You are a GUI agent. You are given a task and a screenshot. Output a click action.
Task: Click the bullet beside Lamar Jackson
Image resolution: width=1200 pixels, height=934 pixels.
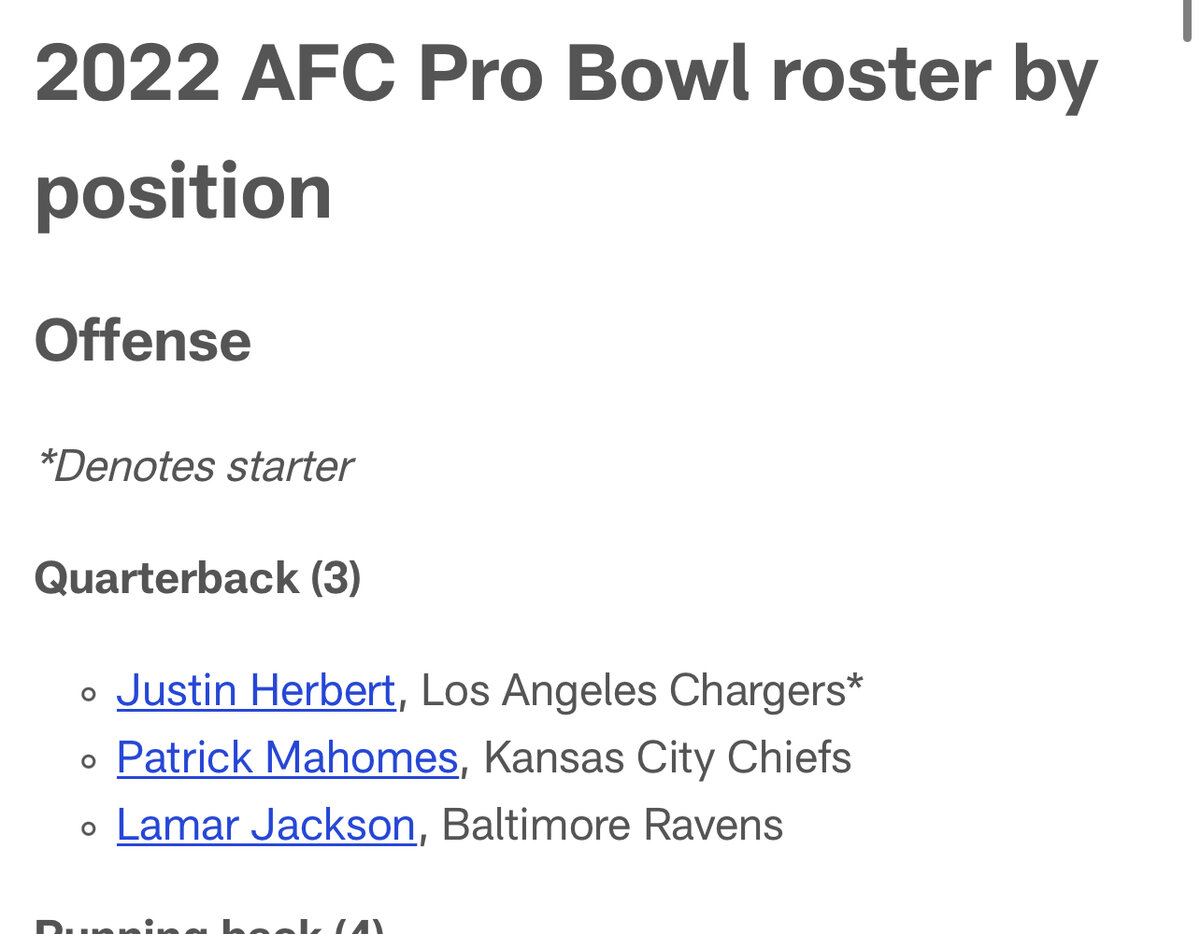click(89, 828)
